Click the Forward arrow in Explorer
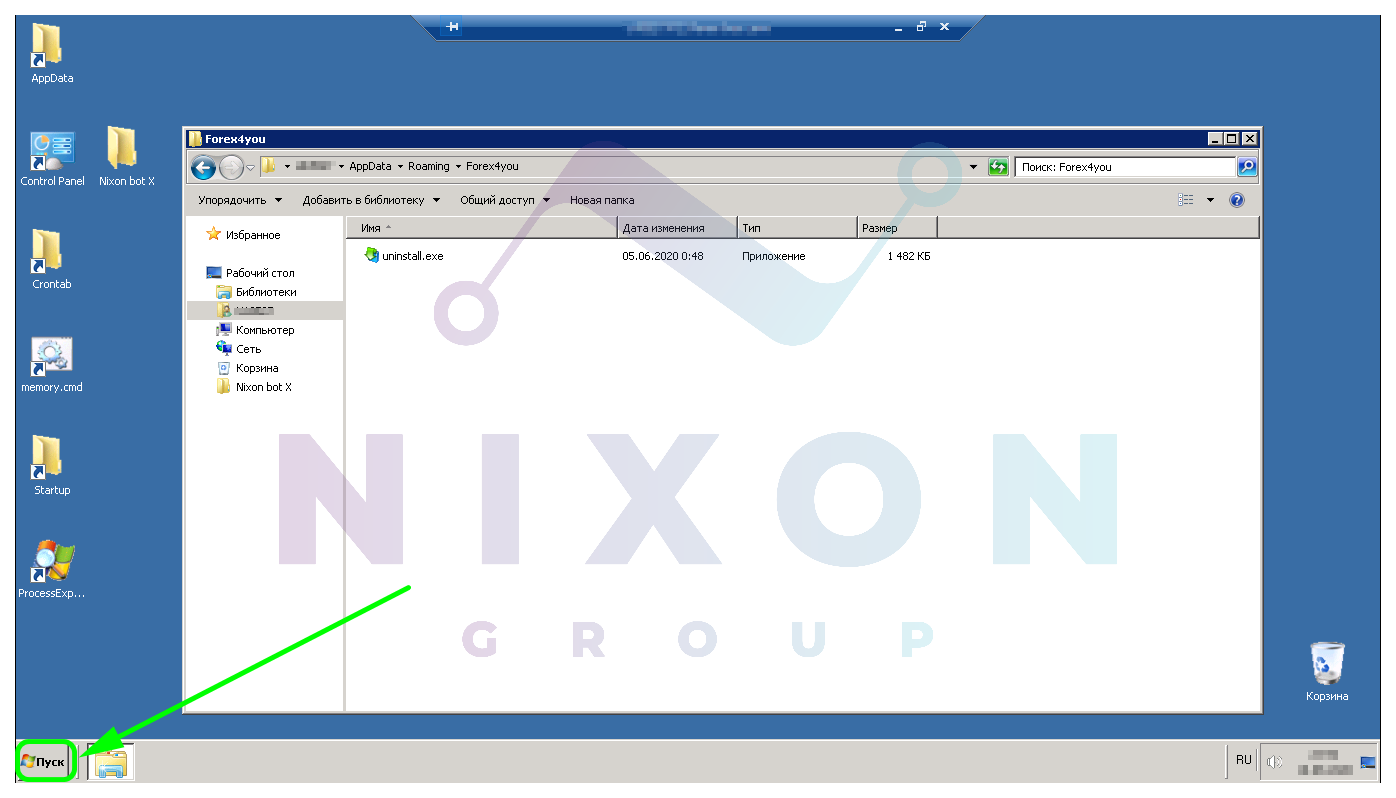This screenshot has height=798, width=1396. [231, 167]
